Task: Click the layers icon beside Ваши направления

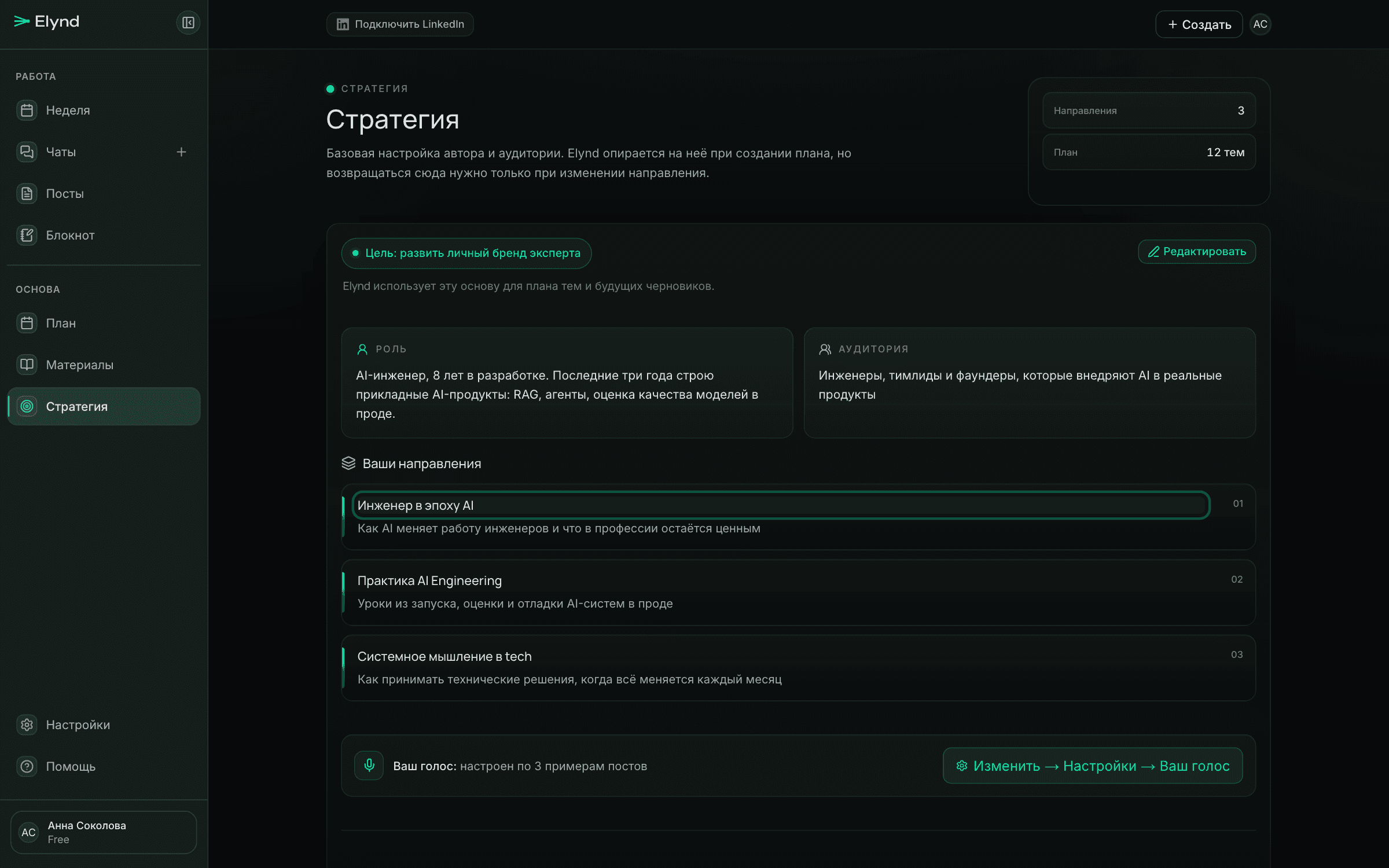Action: click(348, 464)
